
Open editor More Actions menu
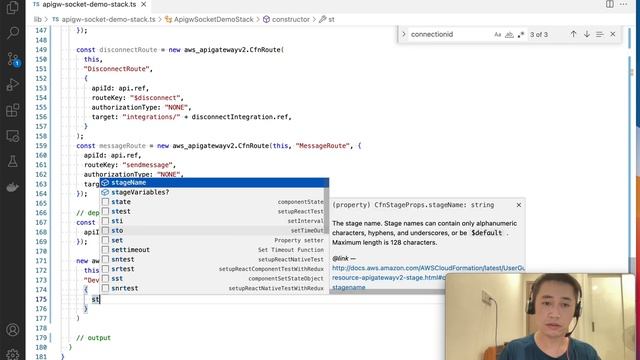[623, 4]
